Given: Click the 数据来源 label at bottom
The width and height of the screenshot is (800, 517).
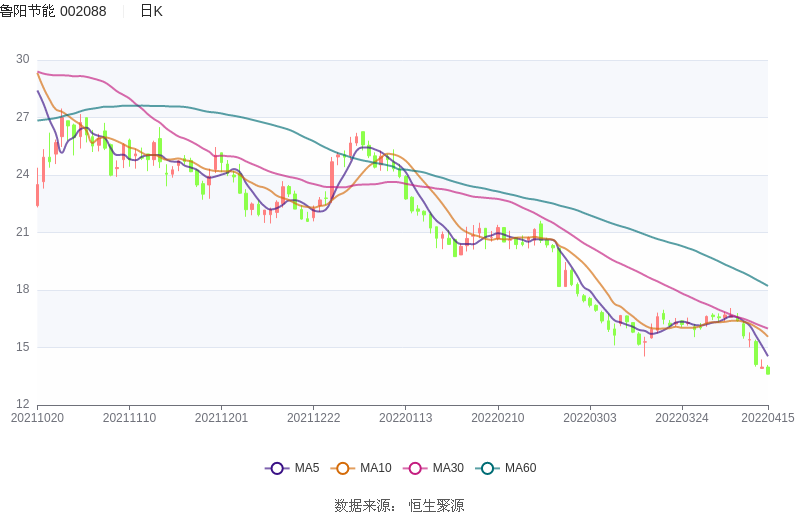Looking at the screenshot, I should (x=364, y=506).
